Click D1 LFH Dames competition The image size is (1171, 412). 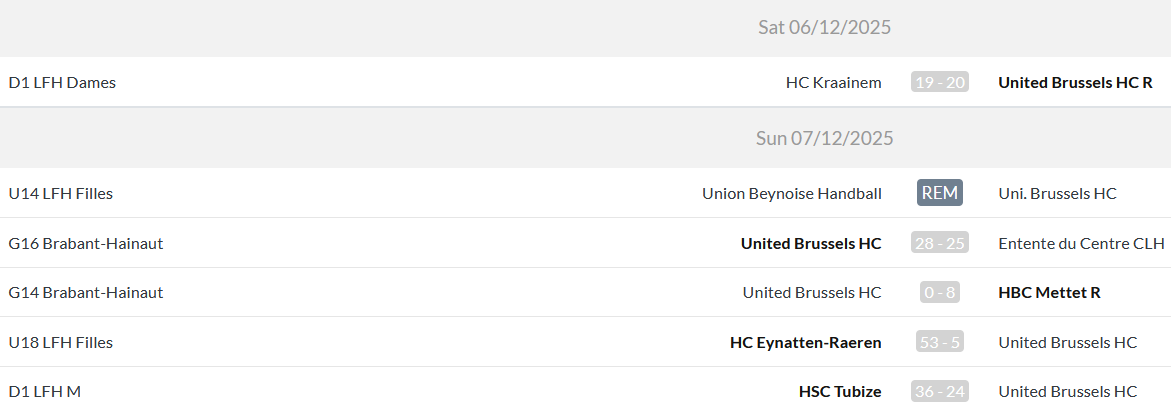(62, 82)
